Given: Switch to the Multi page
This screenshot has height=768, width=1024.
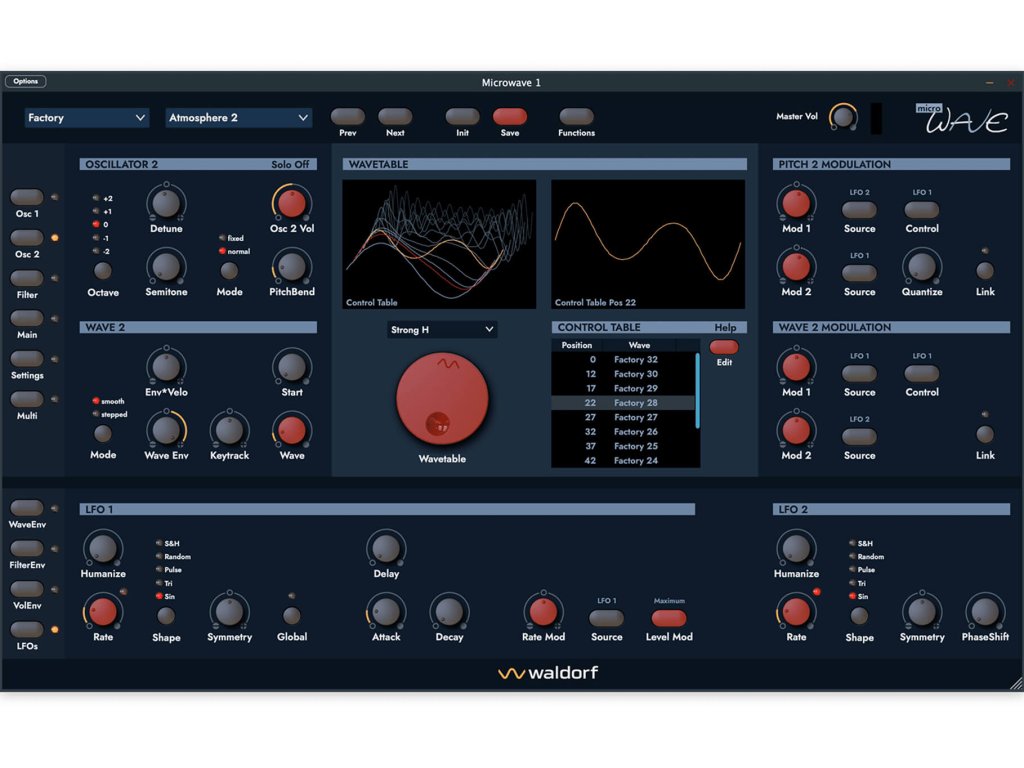Looking at the screenshot, I should (27, 399).
